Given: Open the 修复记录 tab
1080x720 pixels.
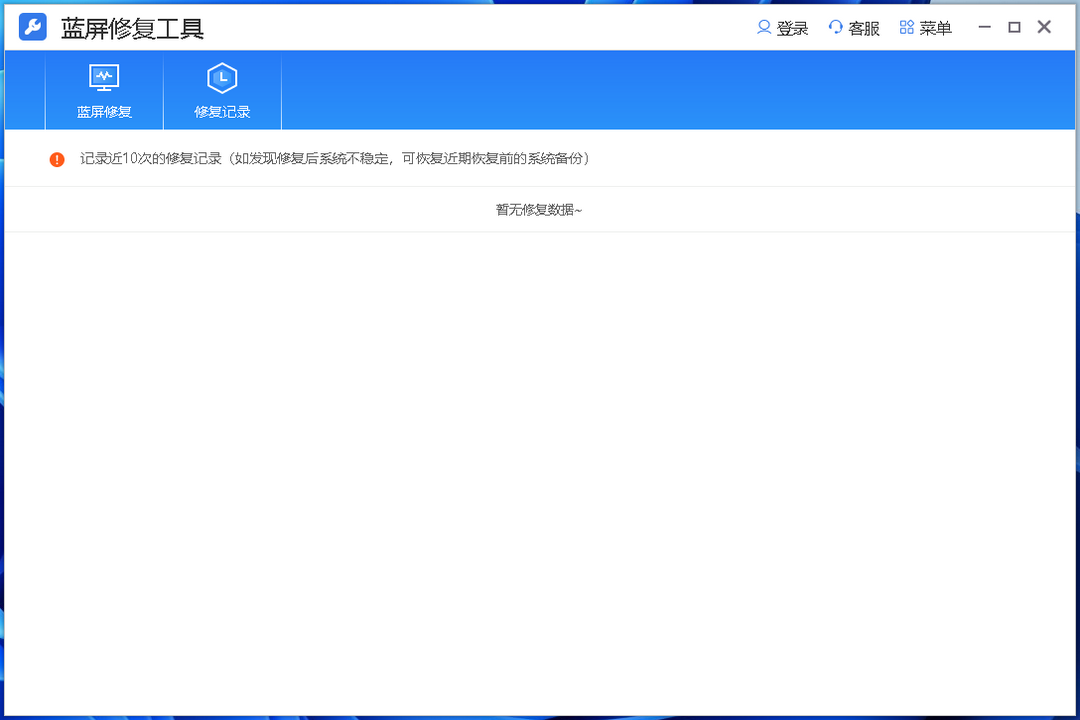Looking at the screenshot, I should click(221, 111).
